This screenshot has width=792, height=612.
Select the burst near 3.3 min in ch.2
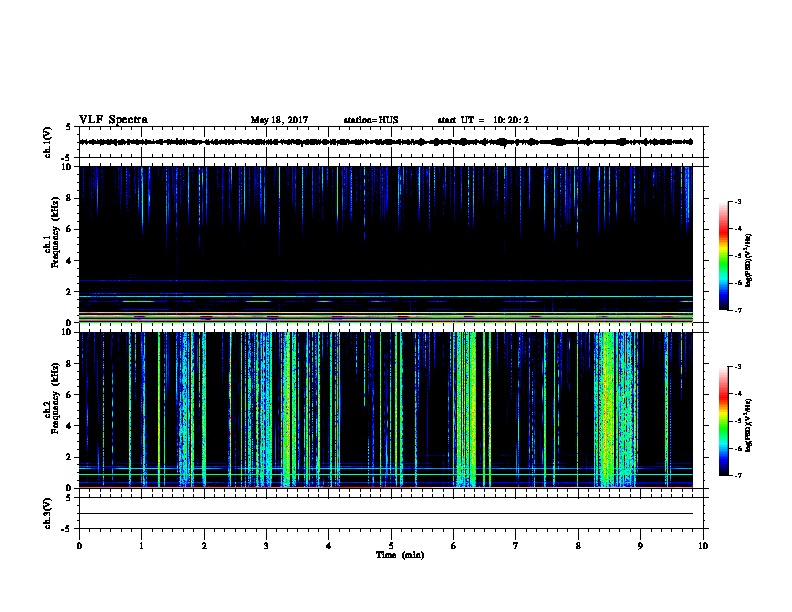coord(288,410)
